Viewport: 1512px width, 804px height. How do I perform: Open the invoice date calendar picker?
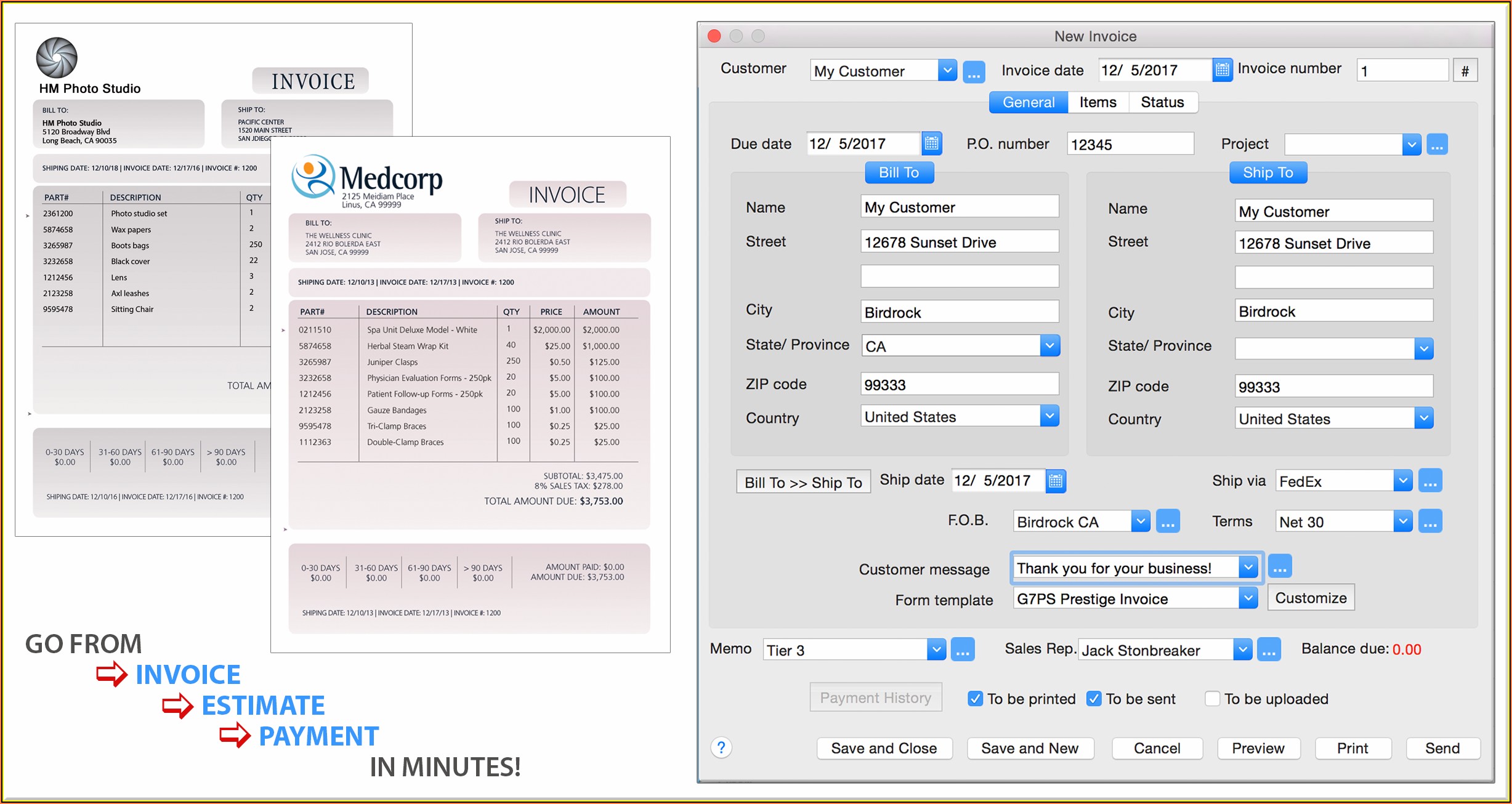(1222, 70)
